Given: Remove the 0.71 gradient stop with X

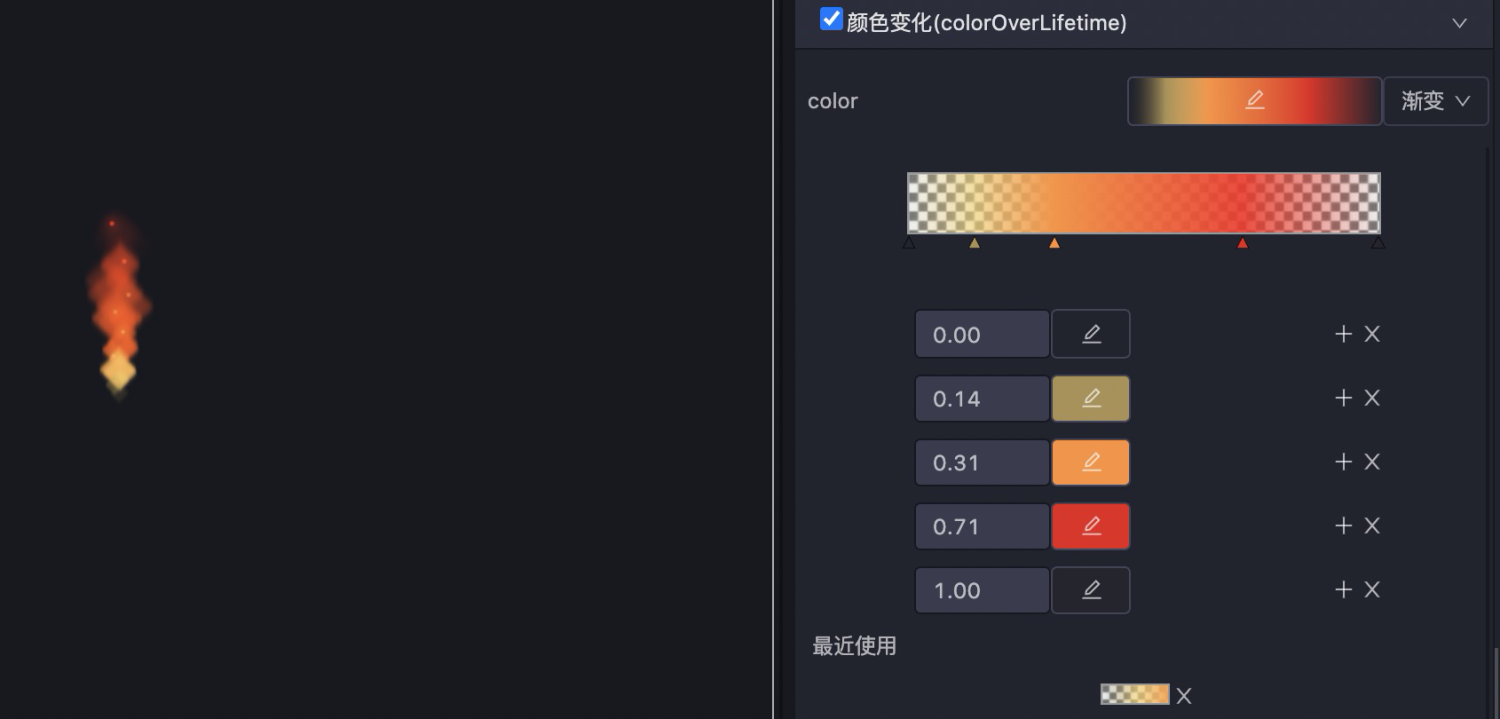Looking at the screenshot, I should pyautogui.click(x=1372, y=526).
